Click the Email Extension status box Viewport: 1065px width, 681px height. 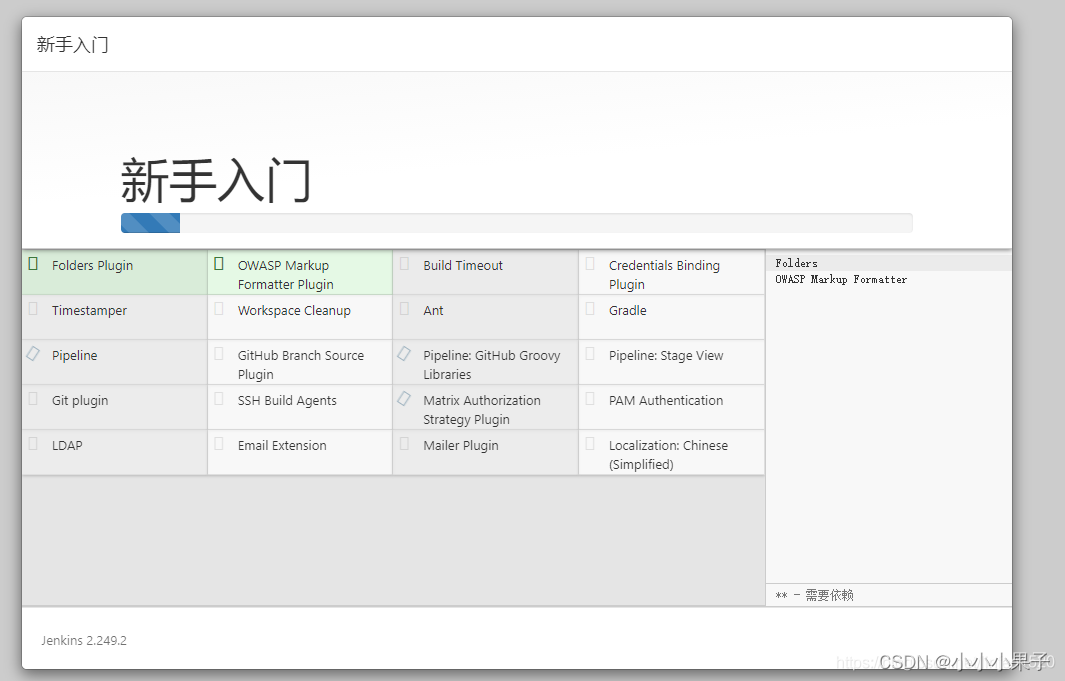pos(219,444)
